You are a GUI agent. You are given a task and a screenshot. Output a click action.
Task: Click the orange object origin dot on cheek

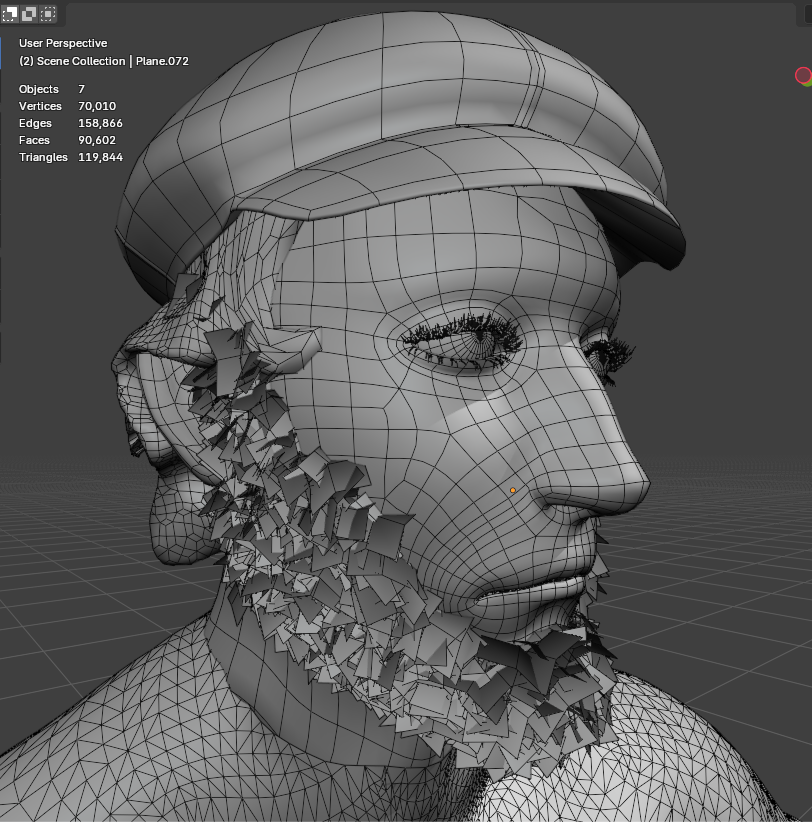pyautogui.click(x=513, y=490)
